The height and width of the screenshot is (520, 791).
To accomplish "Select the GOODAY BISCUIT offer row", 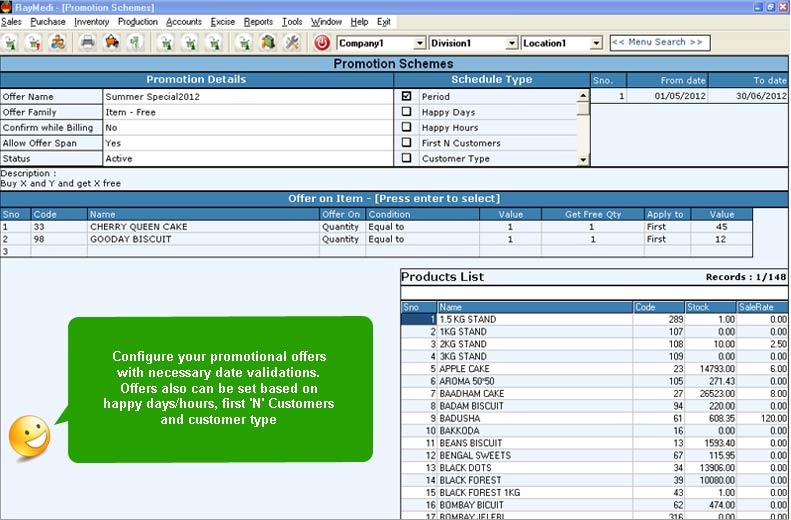I will point(376,239).
